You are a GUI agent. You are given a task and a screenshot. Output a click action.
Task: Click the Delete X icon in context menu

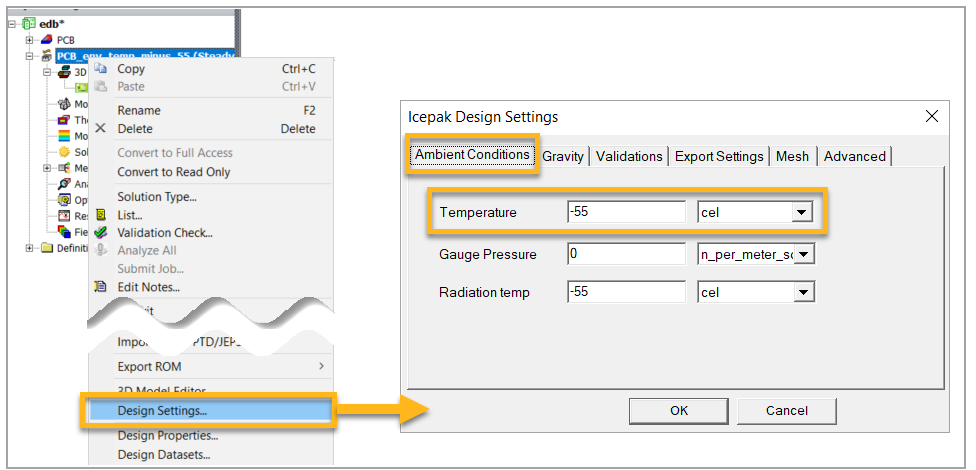[100, 129]
